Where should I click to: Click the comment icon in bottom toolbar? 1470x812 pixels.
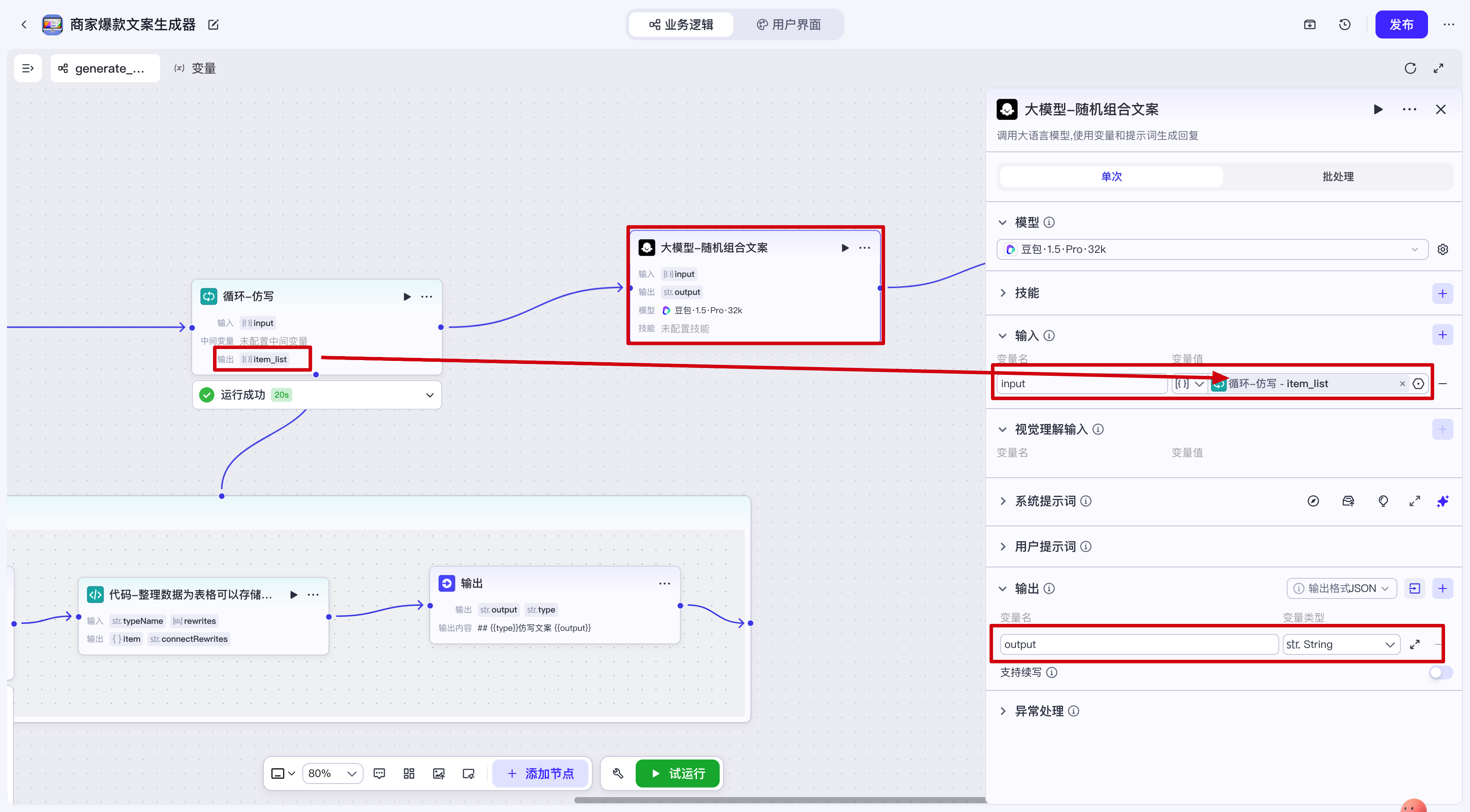pos(379,773)
